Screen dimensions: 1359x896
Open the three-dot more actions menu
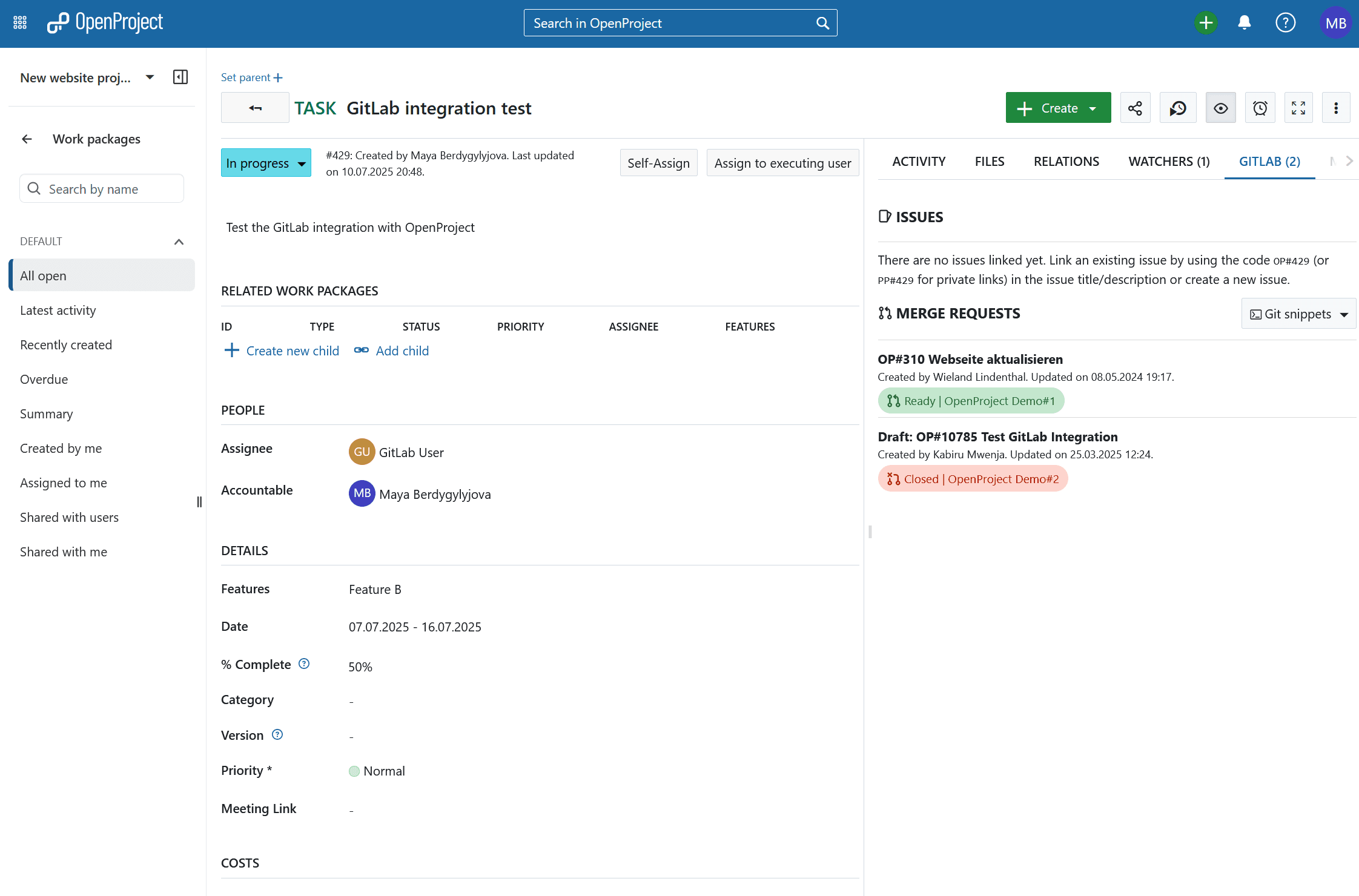coord(1335,108)
